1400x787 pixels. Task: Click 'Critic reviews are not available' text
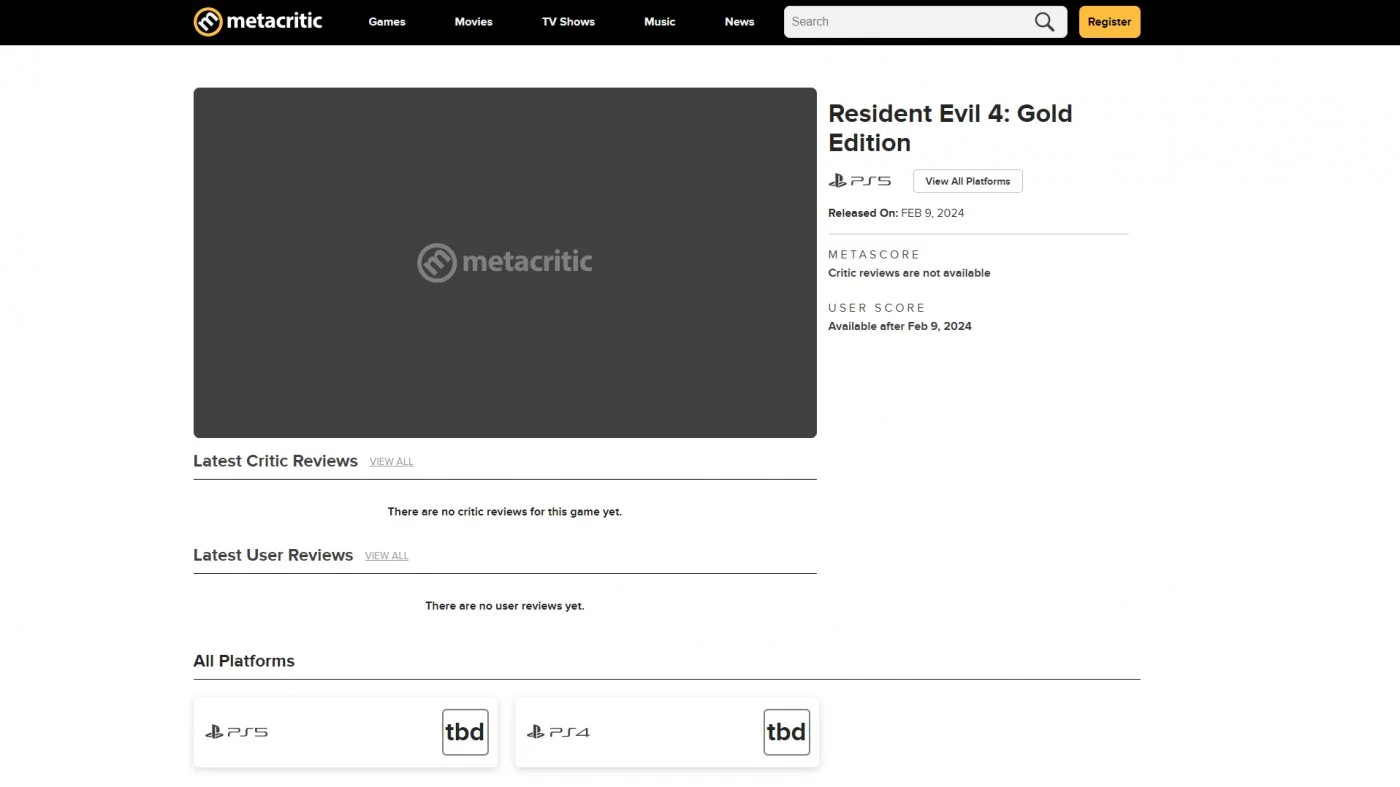pyautogui.click(x=909, y=273)
